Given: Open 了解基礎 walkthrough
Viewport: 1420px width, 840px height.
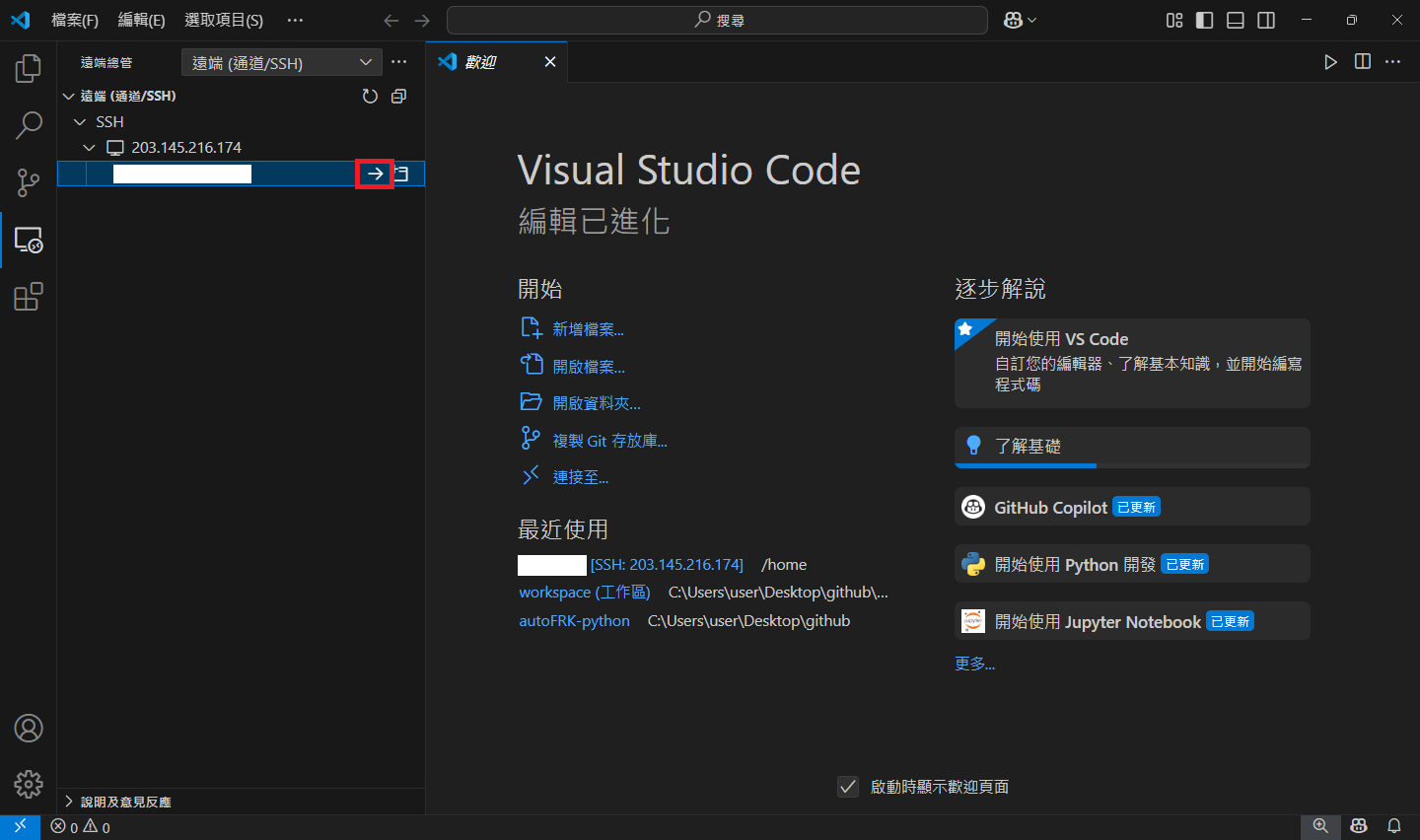Looking at the screenshot, I should click(x=1132, y=447).
